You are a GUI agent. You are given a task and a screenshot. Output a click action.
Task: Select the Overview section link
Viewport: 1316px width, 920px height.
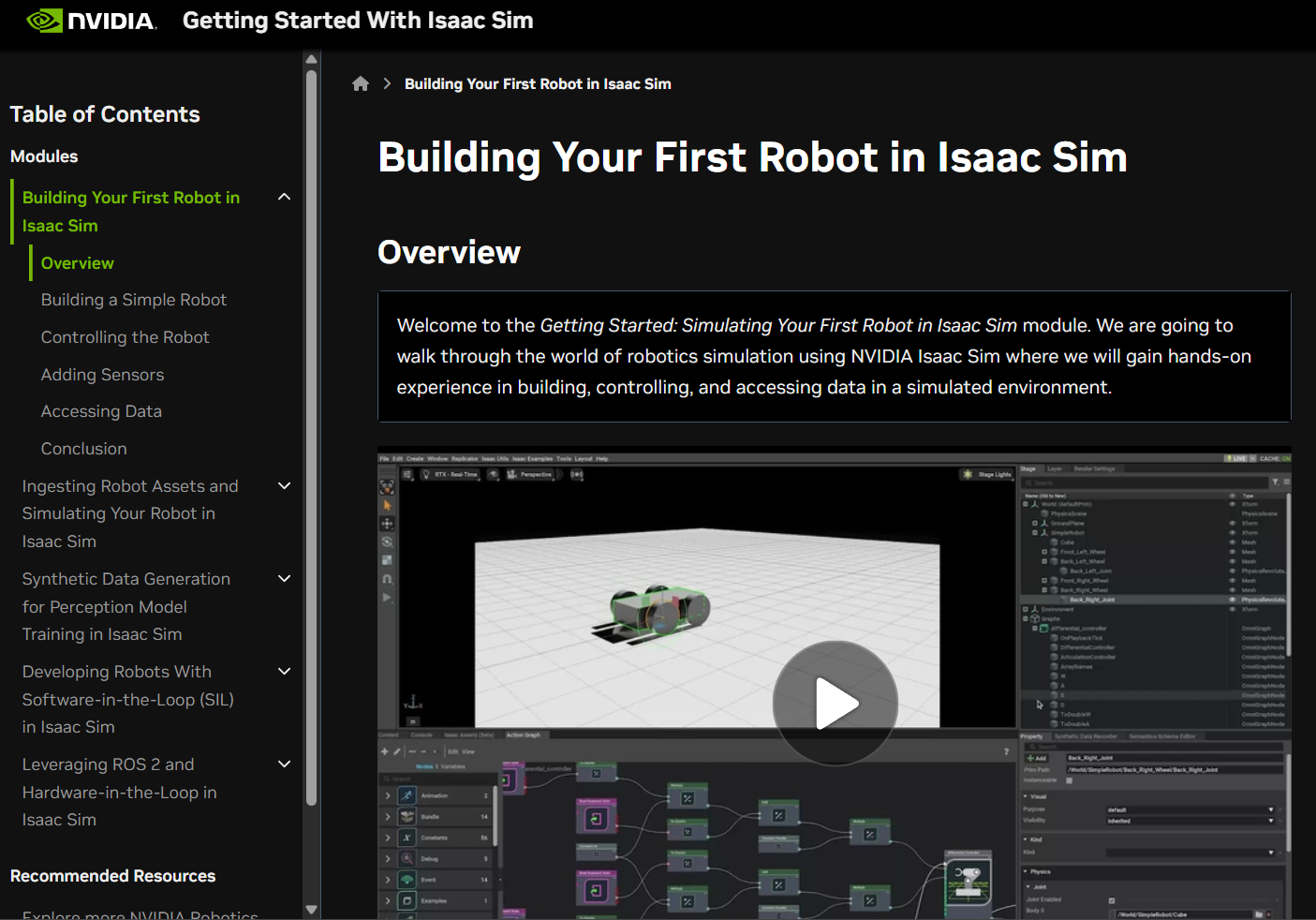pos(78,263)
